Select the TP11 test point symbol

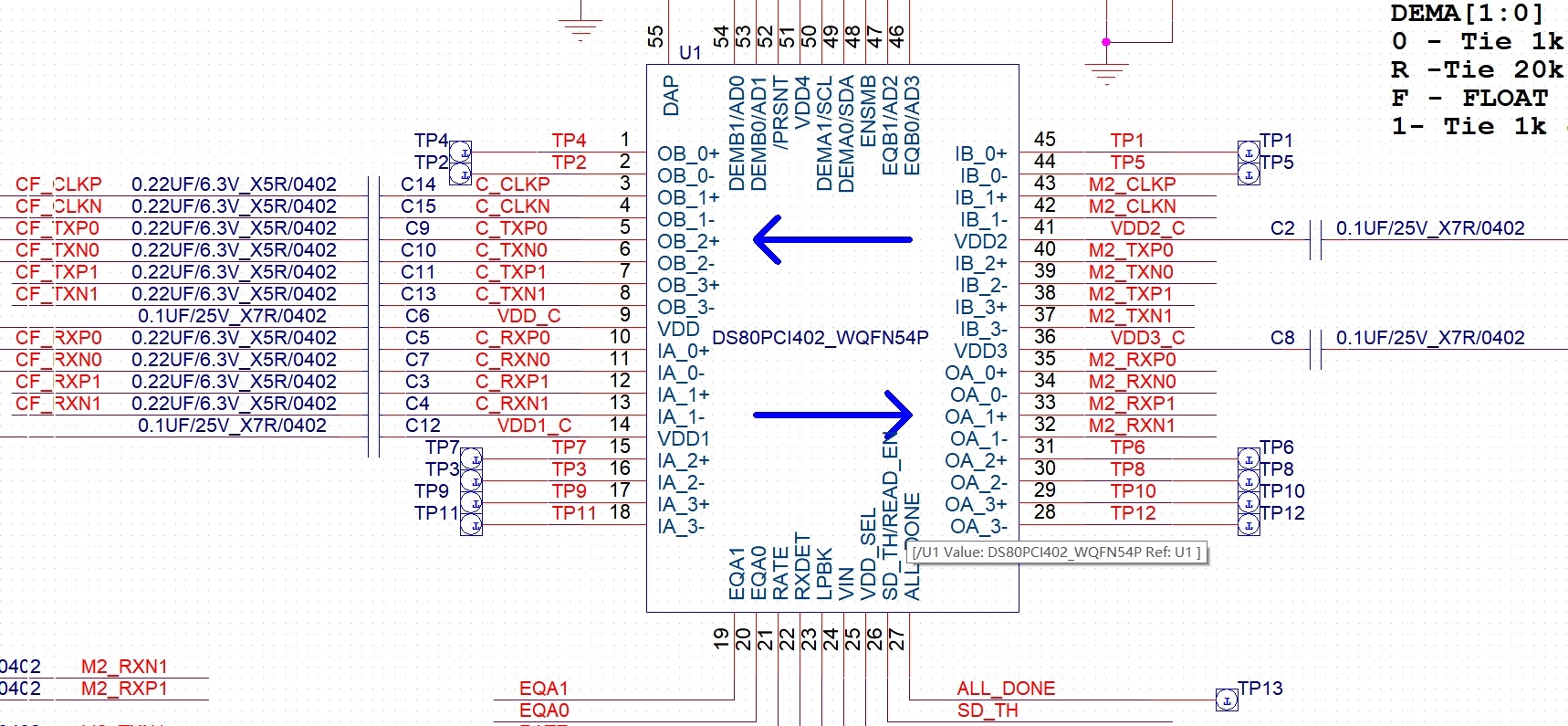(x=471, y=524)
